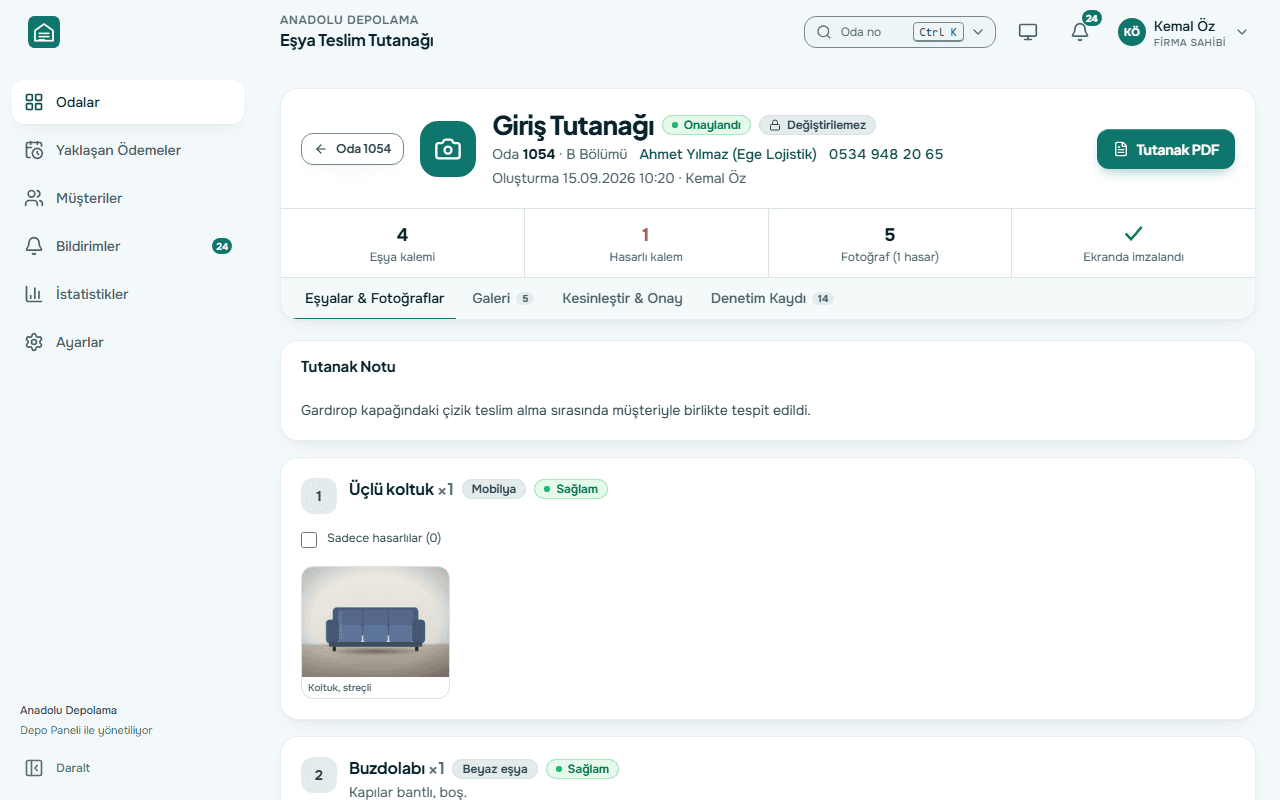Screen dimensions: 1280x800
Task: Toggle the Sadece hasarlılar checkbox
Action: click(309, 540)
